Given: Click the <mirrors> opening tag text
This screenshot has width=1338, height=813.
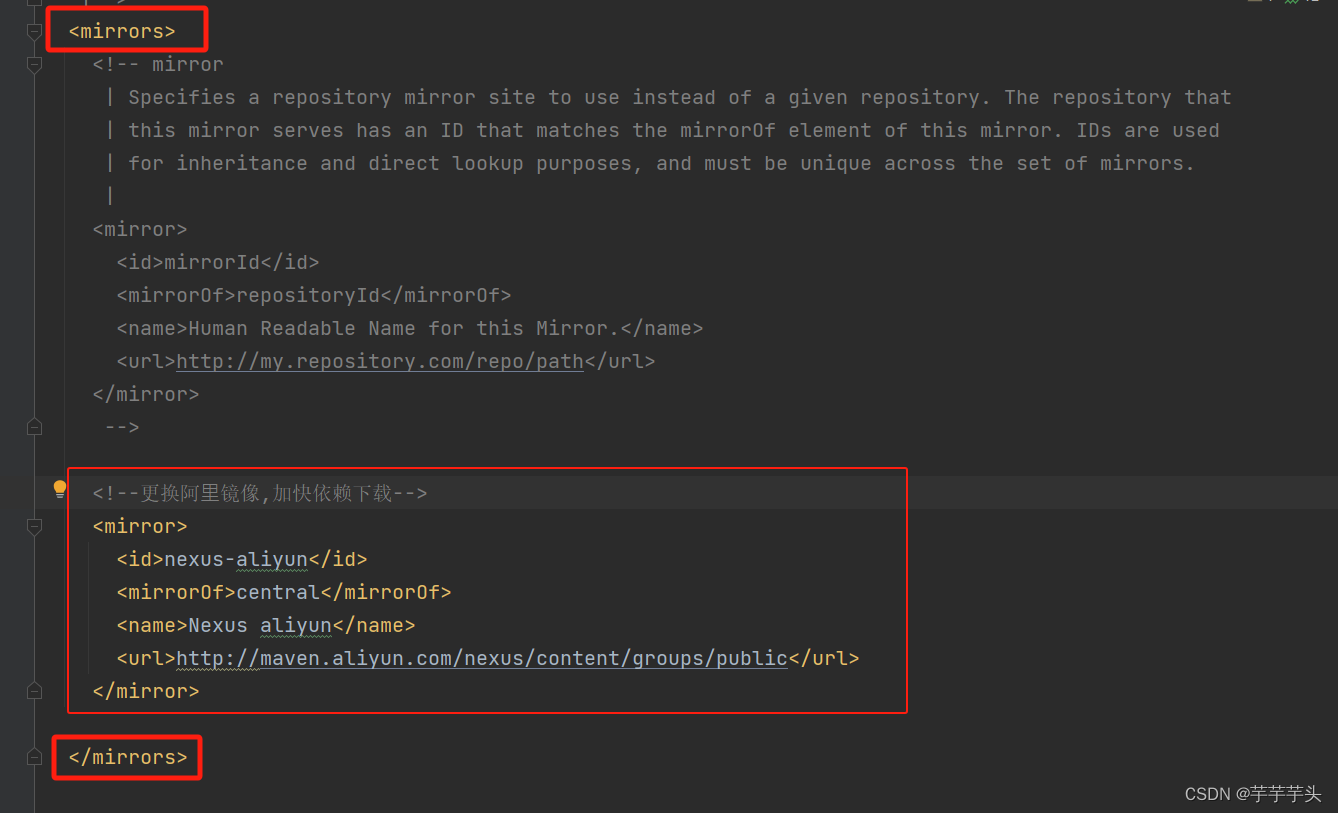Looking at the screenshot, I should [122, 31].
